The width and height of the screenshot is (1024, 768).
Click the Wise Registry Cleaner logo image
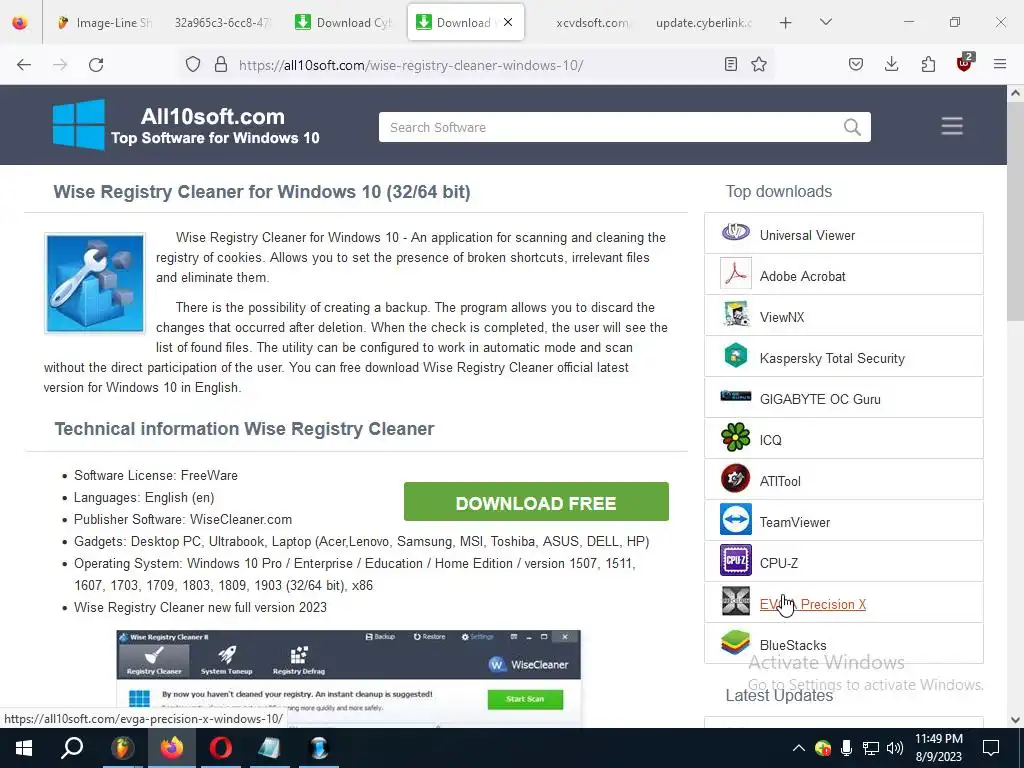point(95,283)
